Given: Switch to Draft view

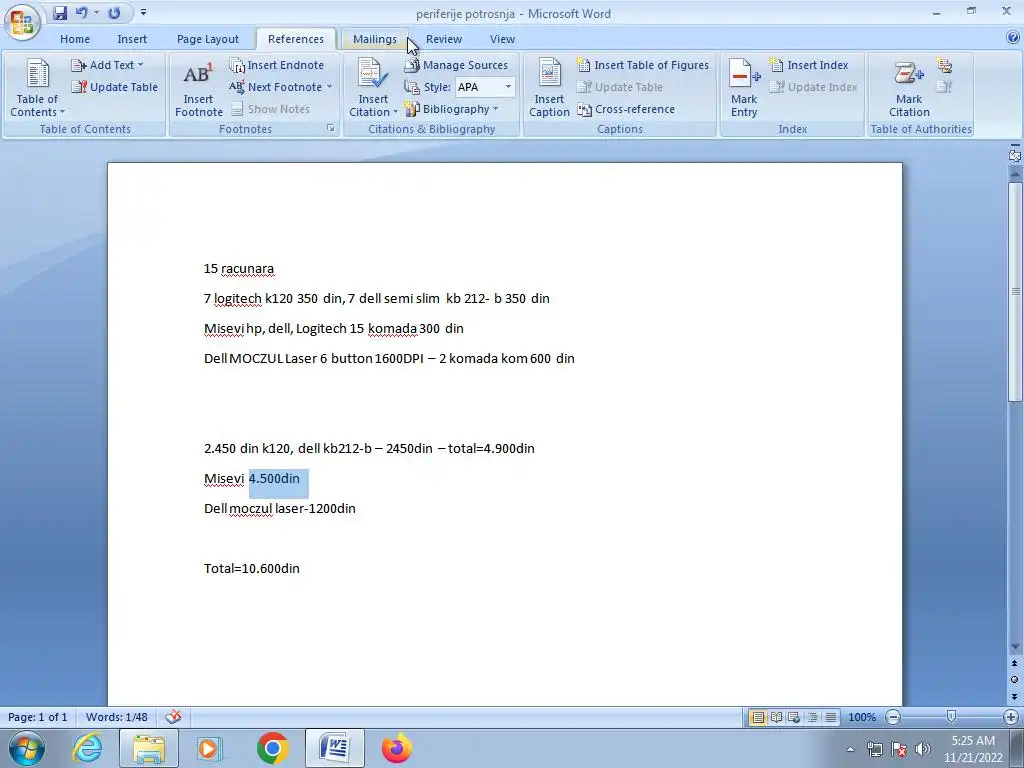Looking at the screenshot, I should click(x=831, y=717).
